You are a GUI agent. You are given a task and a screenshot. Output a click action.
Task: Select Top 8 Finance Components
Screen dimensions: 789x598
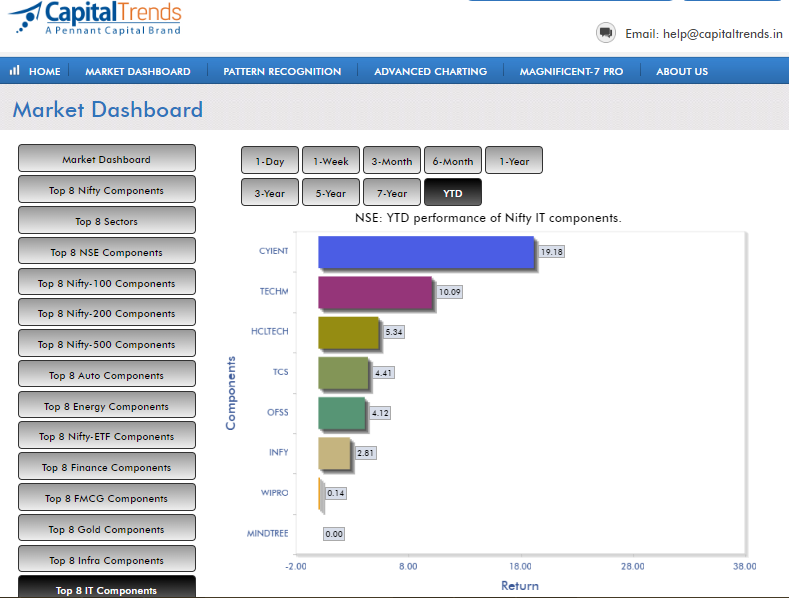click(107, 467)
